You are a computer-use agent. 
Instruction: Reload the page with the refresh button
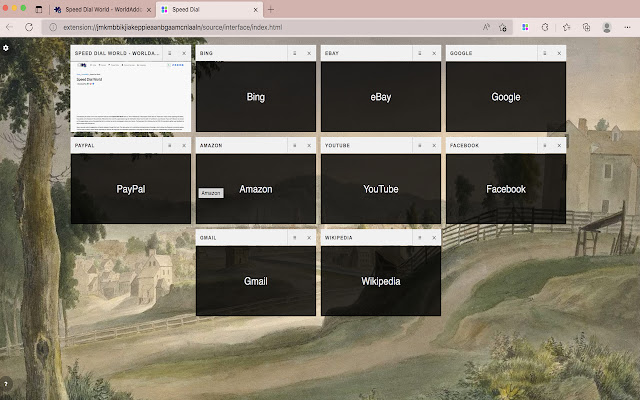point(28,27)
